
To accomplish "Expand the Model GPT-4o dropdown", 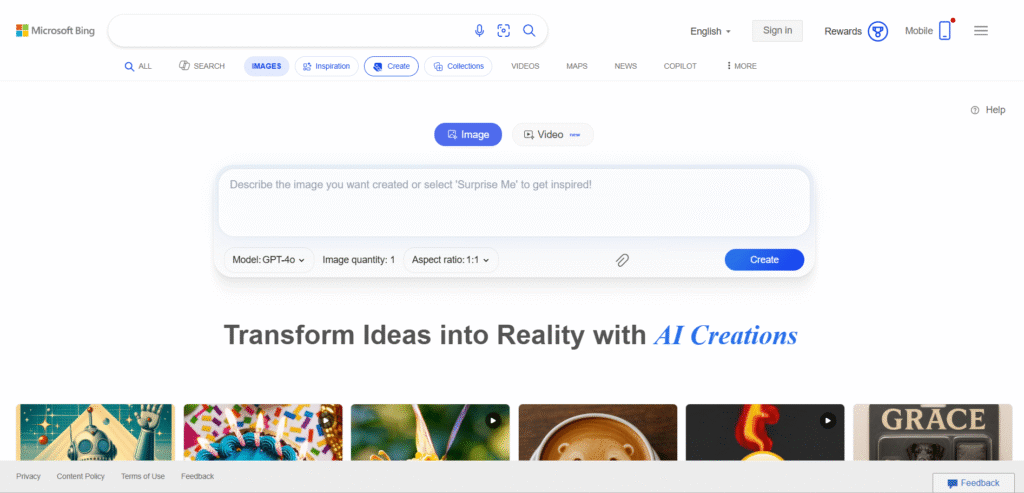I will [268, 260].
